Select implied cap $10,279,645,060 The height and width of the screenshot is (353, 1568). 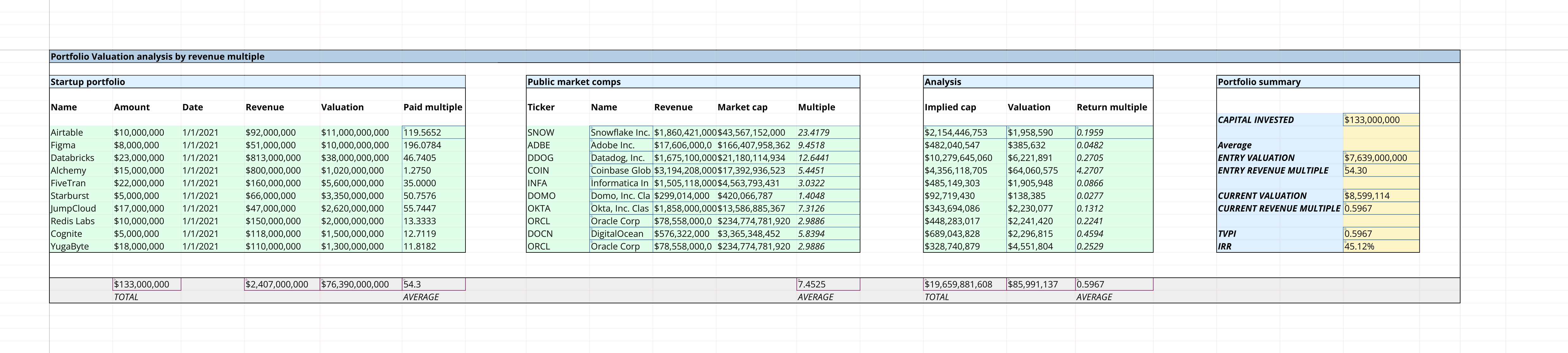965,158
